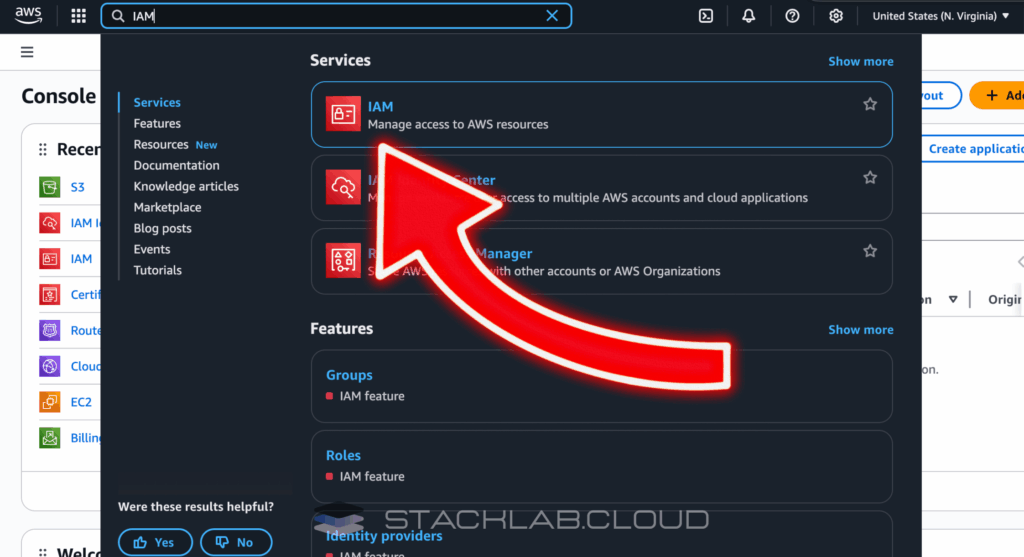
Task: Select the Events filter category
Action: pos(152,249)
